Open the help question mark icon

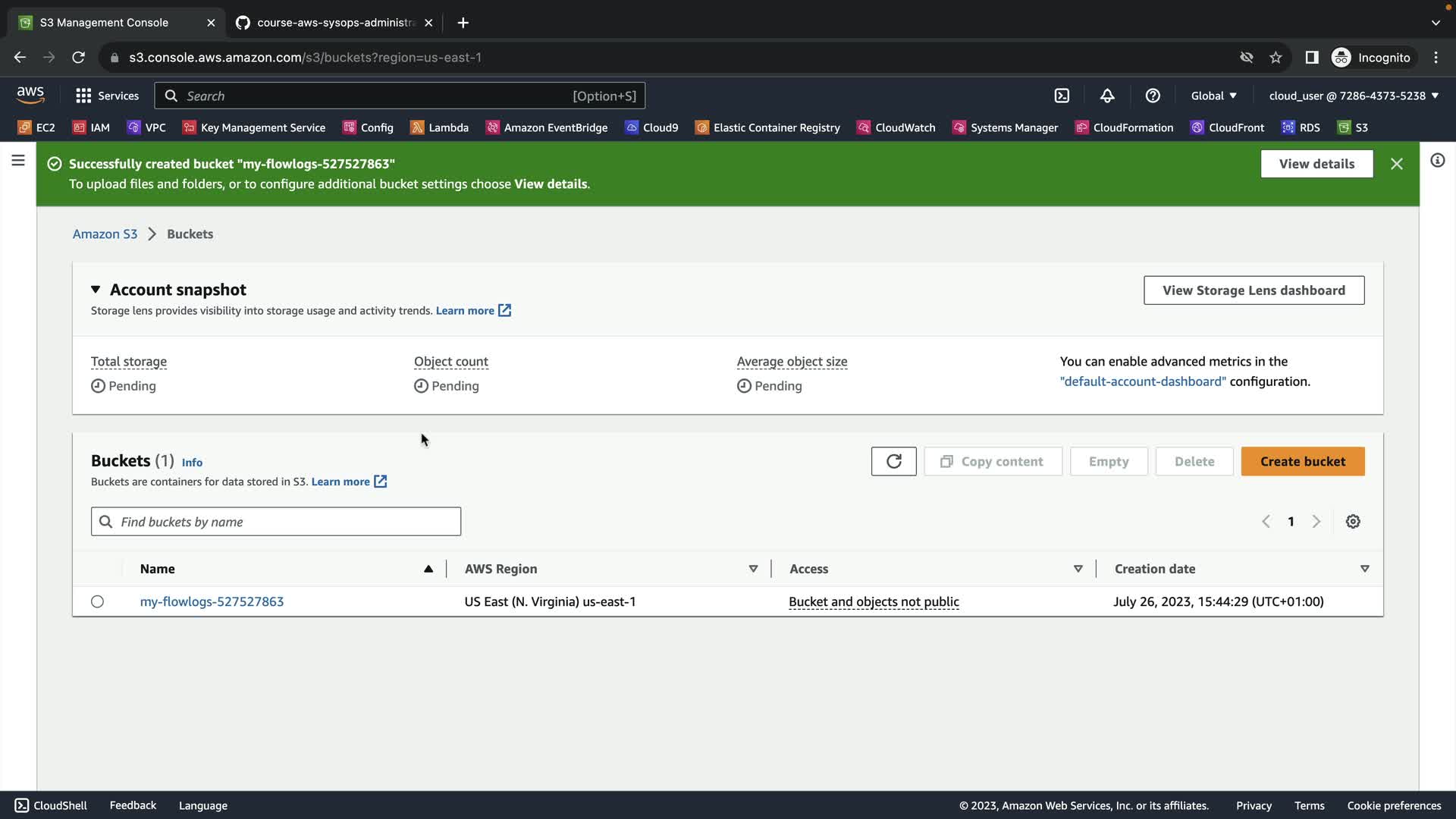click(1153, 96)
